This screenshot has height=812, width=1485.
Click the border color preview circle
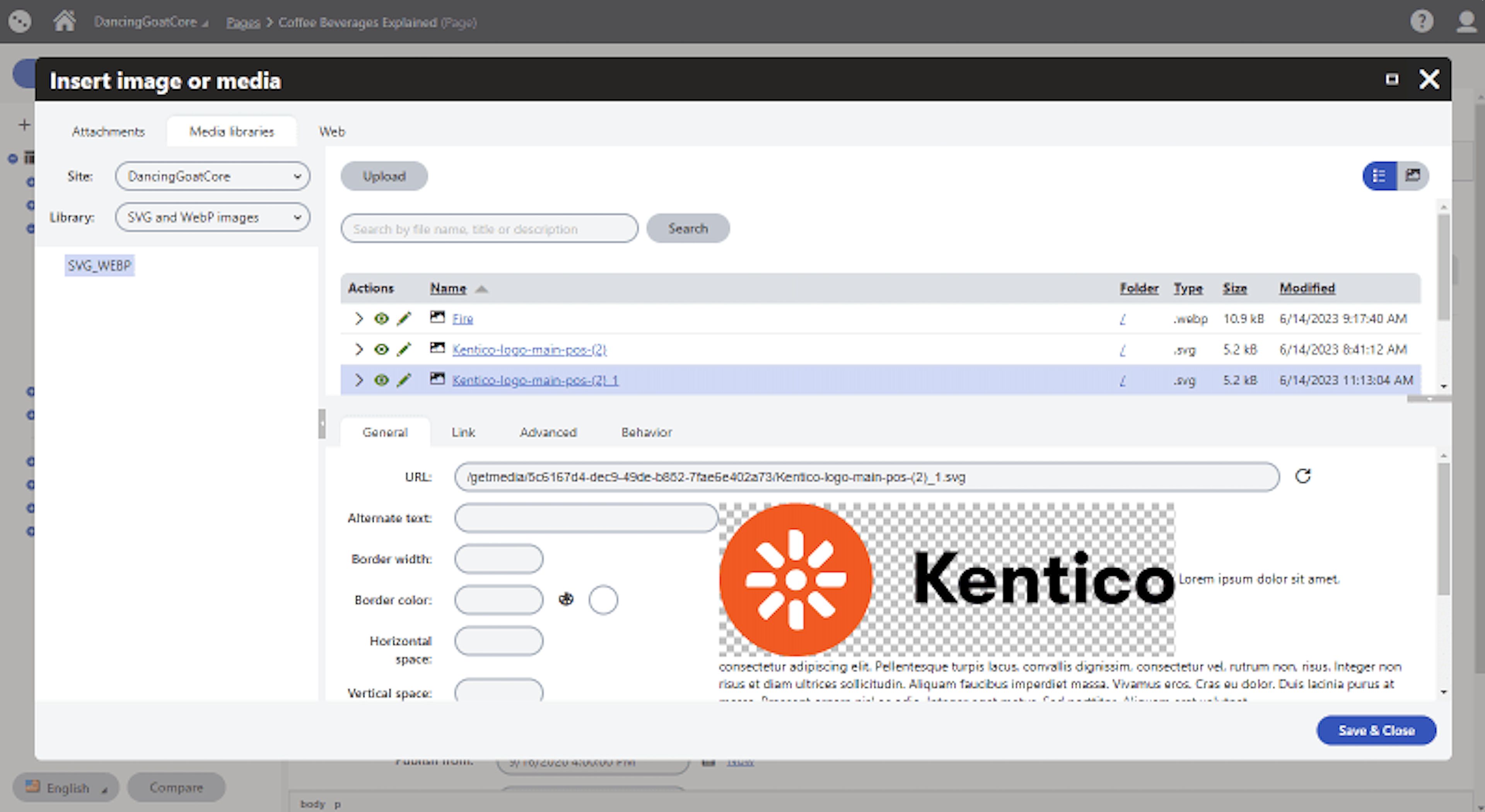tap(603, 600)
